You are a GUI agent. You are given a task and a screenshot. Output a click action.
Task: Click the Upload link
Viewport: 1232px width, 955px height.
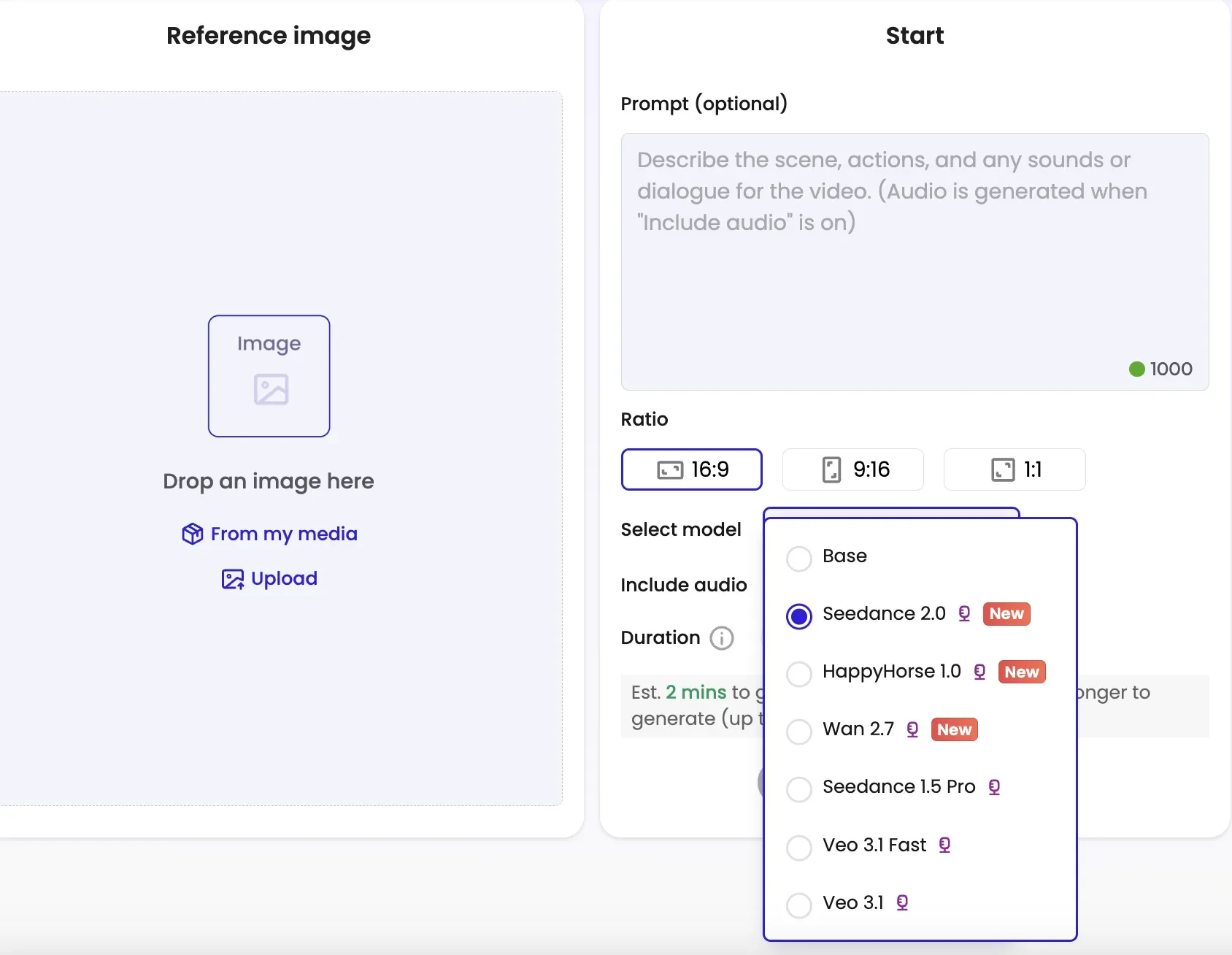coord(269,579)
